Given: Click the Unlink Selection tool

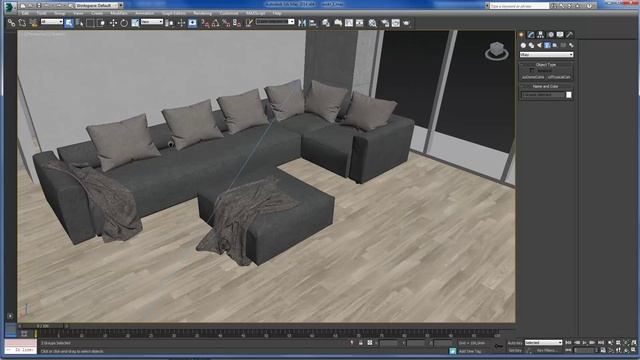Looking at the screenshot, I should [22, 23].
